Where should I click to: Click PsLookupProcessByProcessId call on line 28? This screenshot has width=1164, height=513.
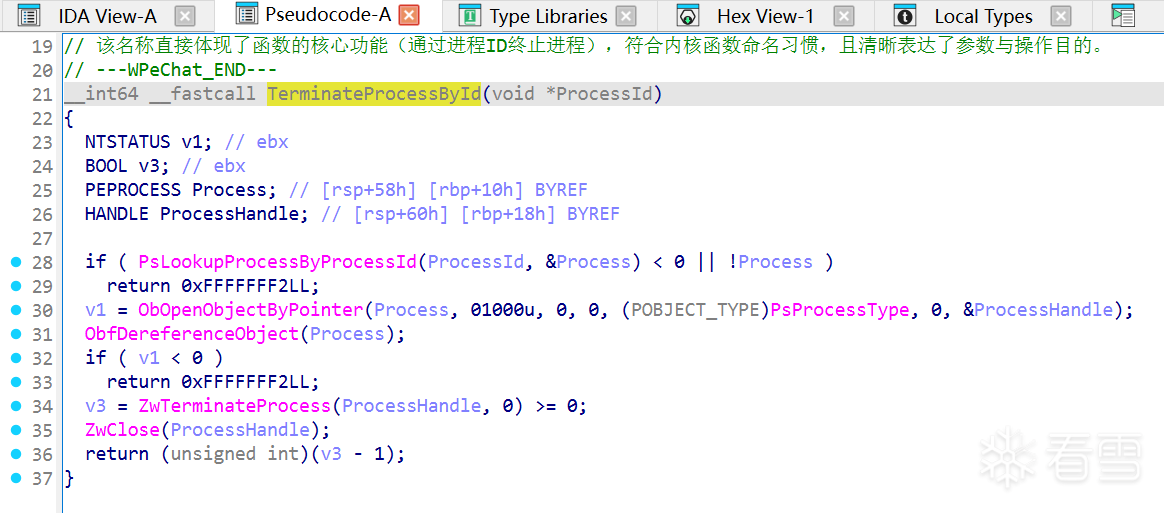click(278, 262)
